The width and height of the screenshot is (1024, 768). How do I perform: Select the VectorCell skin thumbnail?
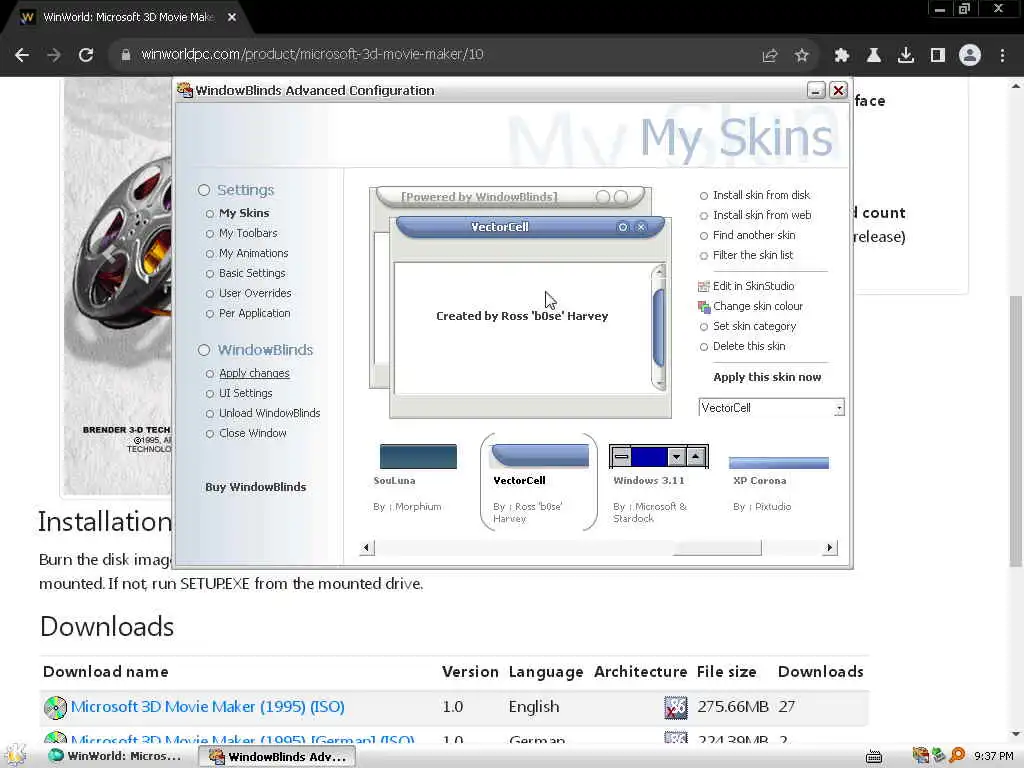coord(539,456)
